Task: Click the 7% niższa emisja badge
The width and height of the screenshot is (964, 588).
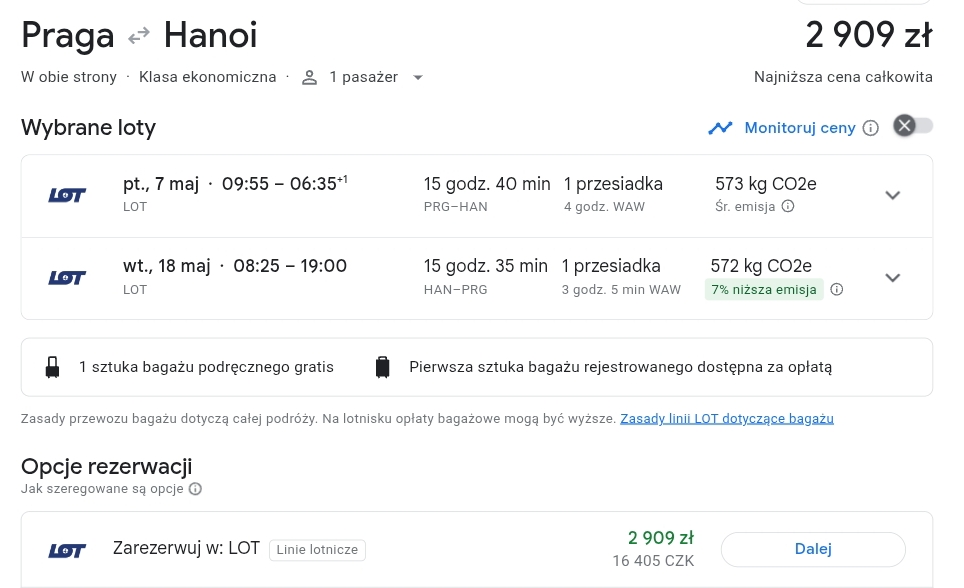Action: (764, 290)
